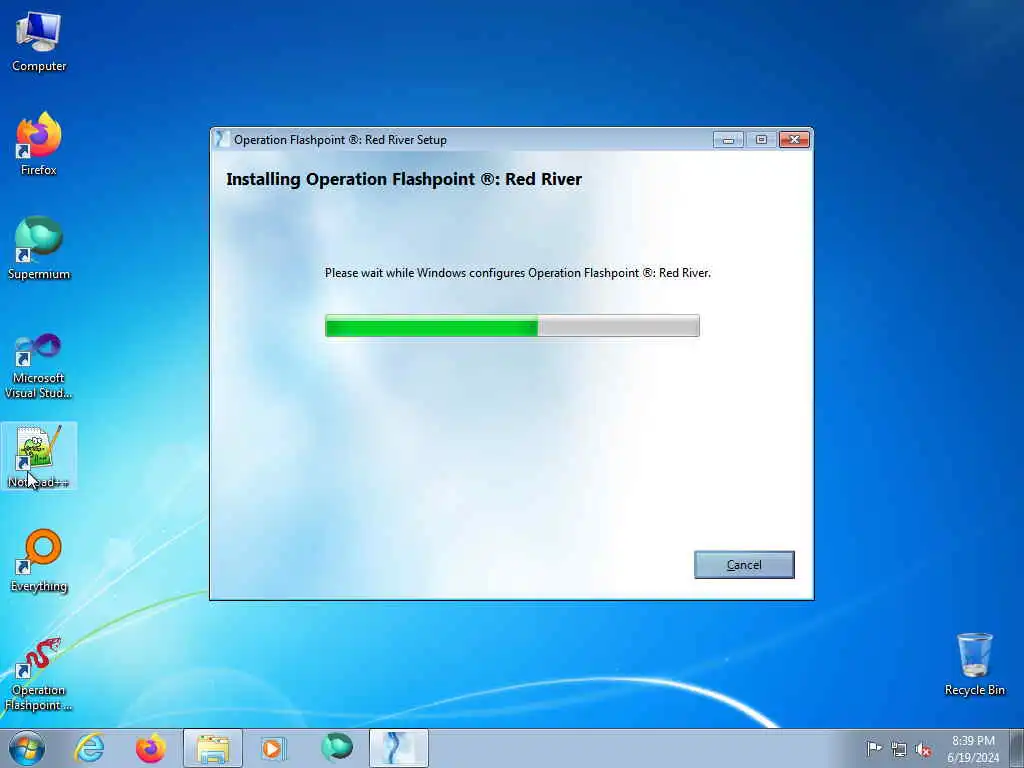Select the Recycle Bin icon

[974, 664]
